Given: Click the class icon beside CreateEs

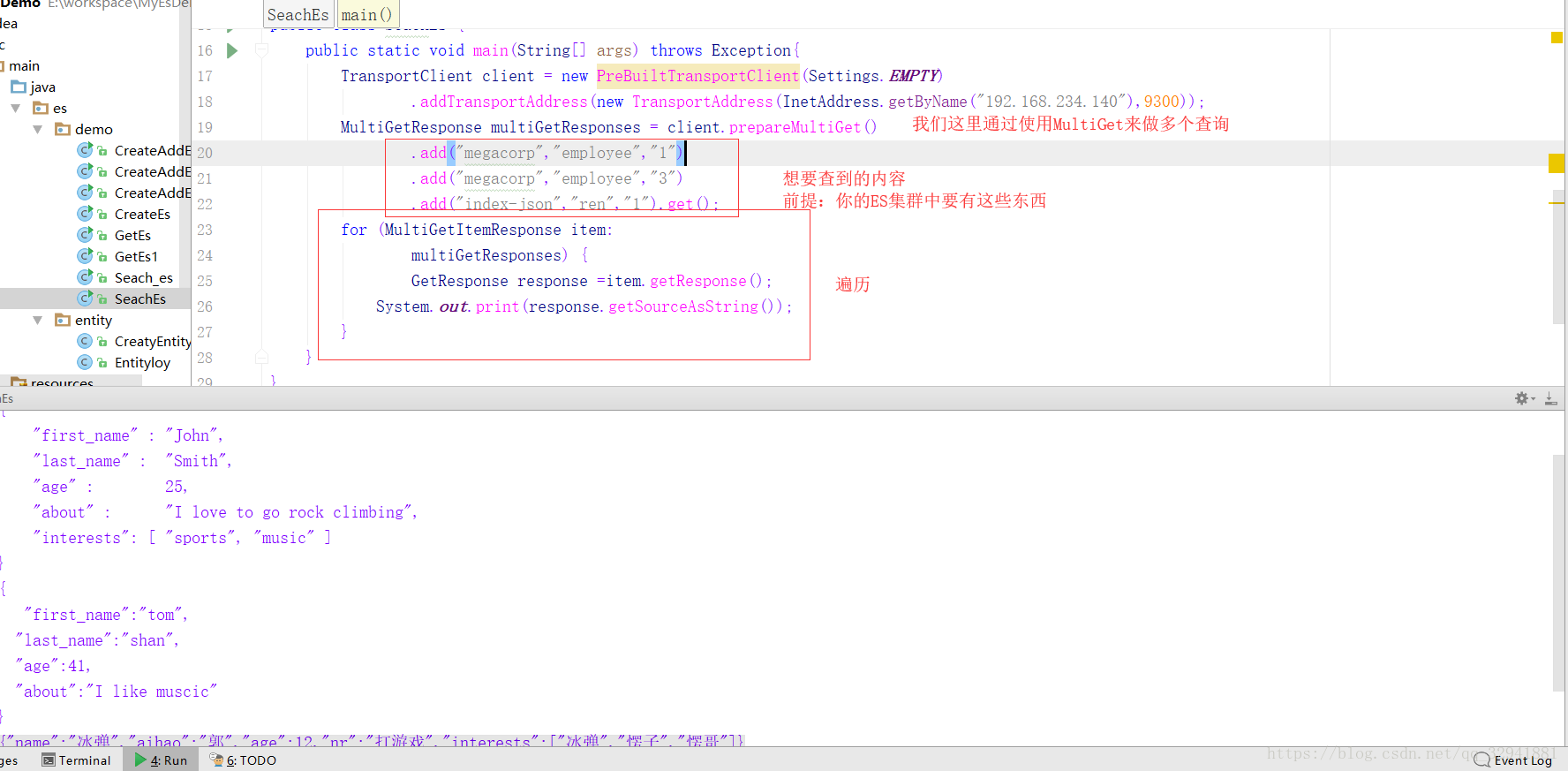Looking at the screenshot, I should click(x=85, y=214).
